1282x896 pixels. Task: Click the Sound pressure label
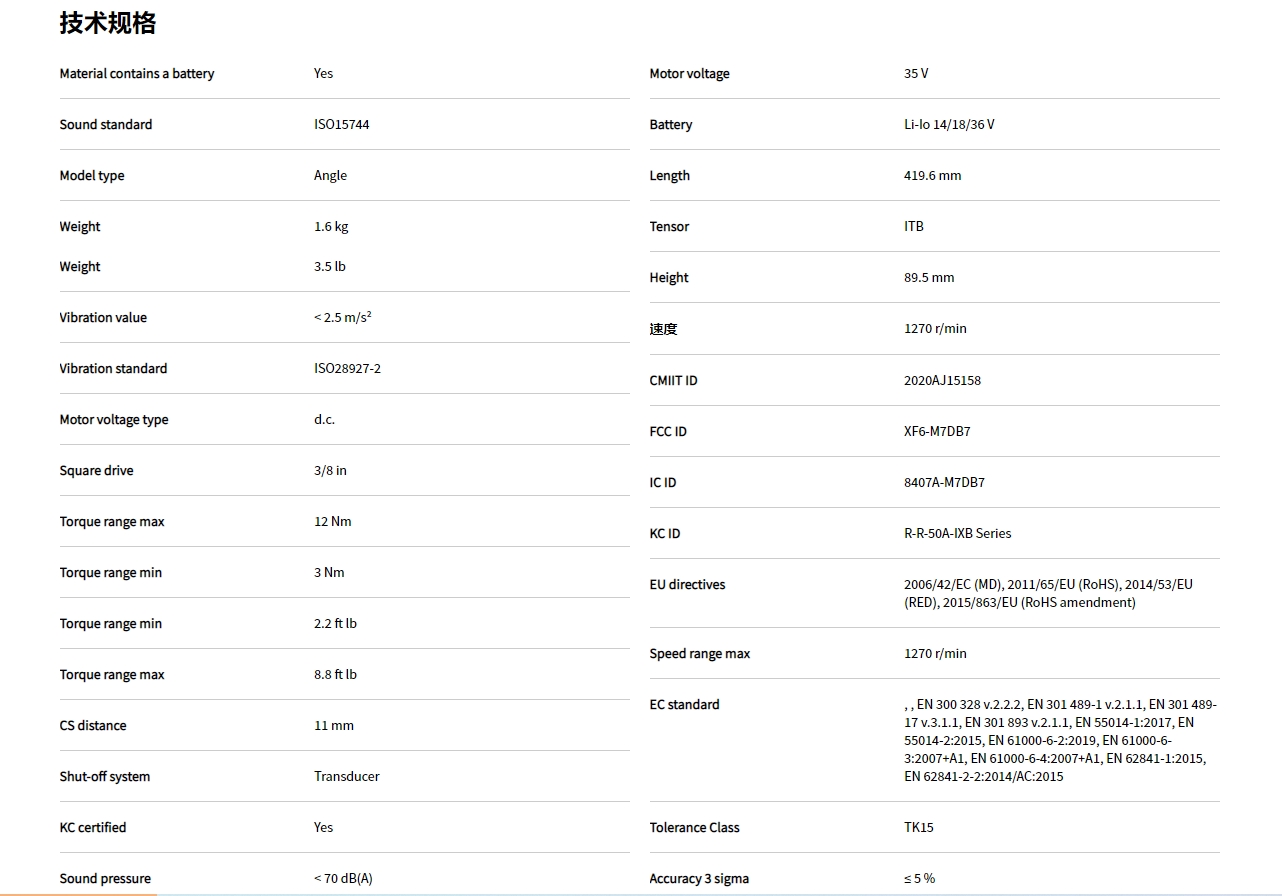coord(105,879)
